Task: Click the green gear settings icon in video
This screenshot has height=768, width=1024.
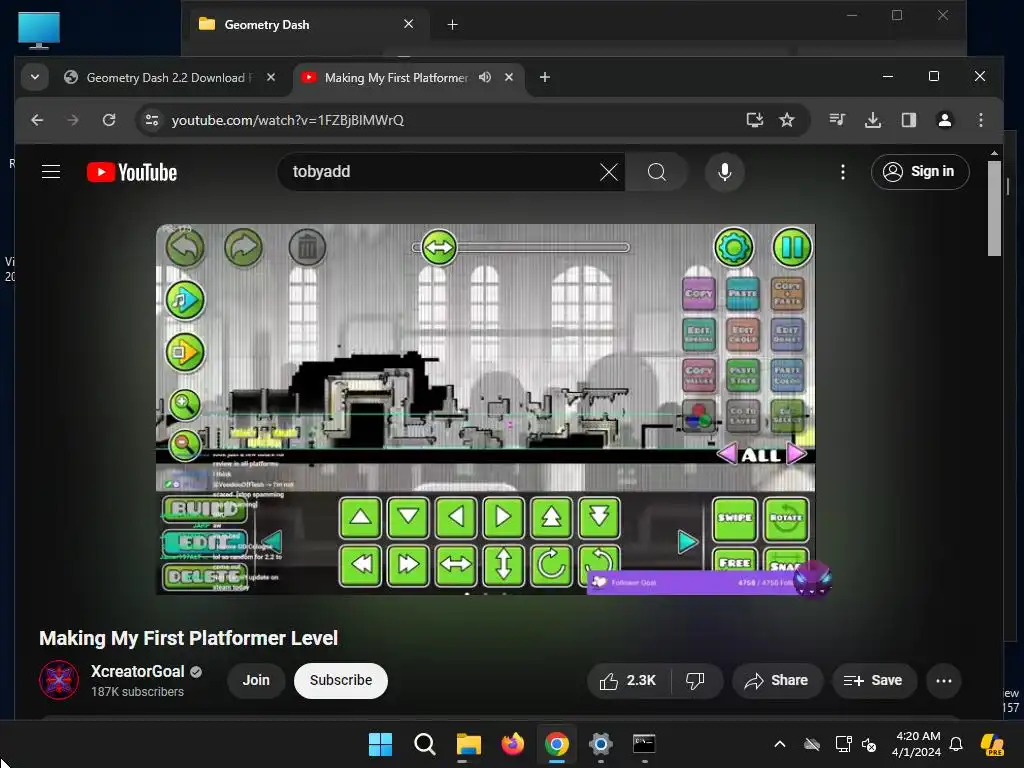Action: (x=733, y=248)
